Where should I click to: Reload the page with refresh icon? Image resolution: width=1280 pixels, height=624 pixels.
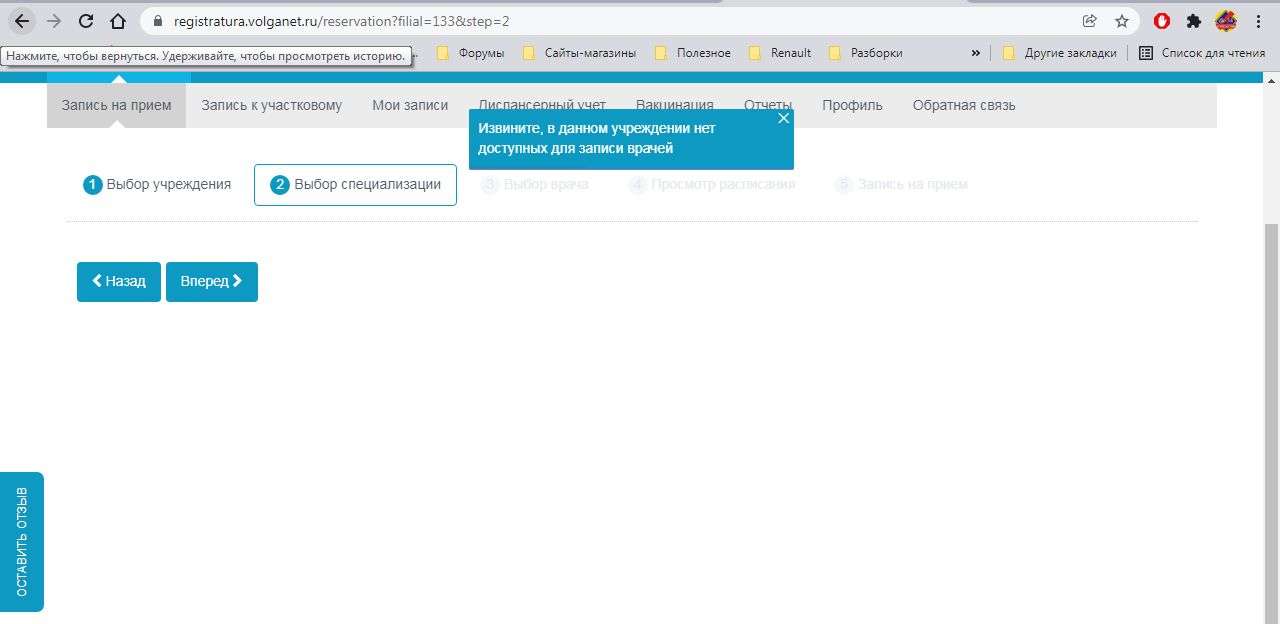pyautogui.click(x=86, y=21)
